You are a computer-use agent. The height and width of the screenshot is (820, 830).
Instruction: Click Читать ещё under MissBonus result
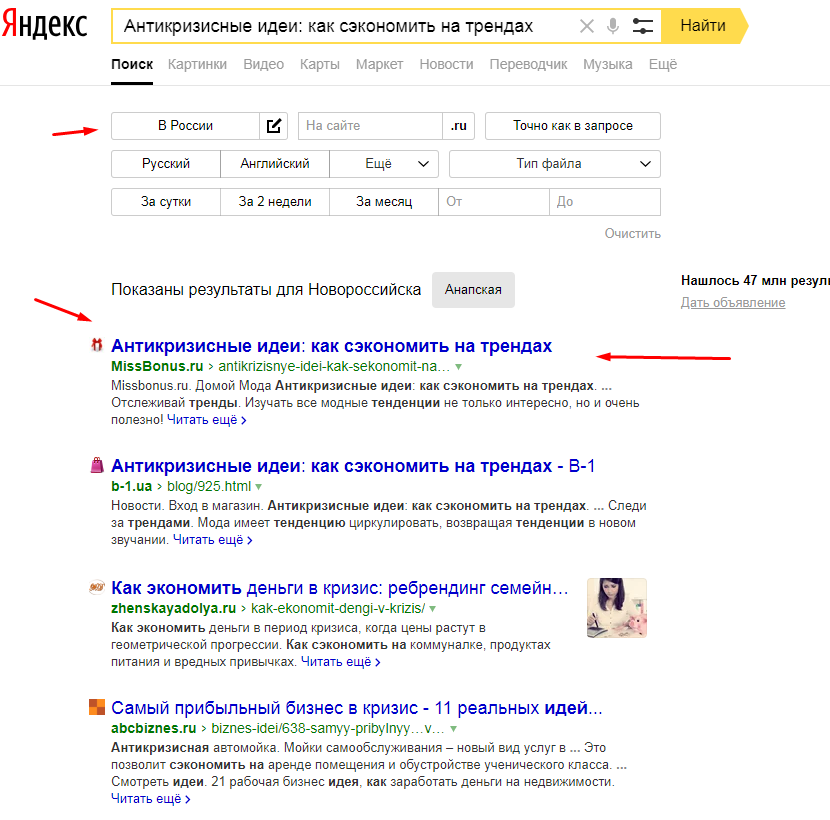pos(206,420)
